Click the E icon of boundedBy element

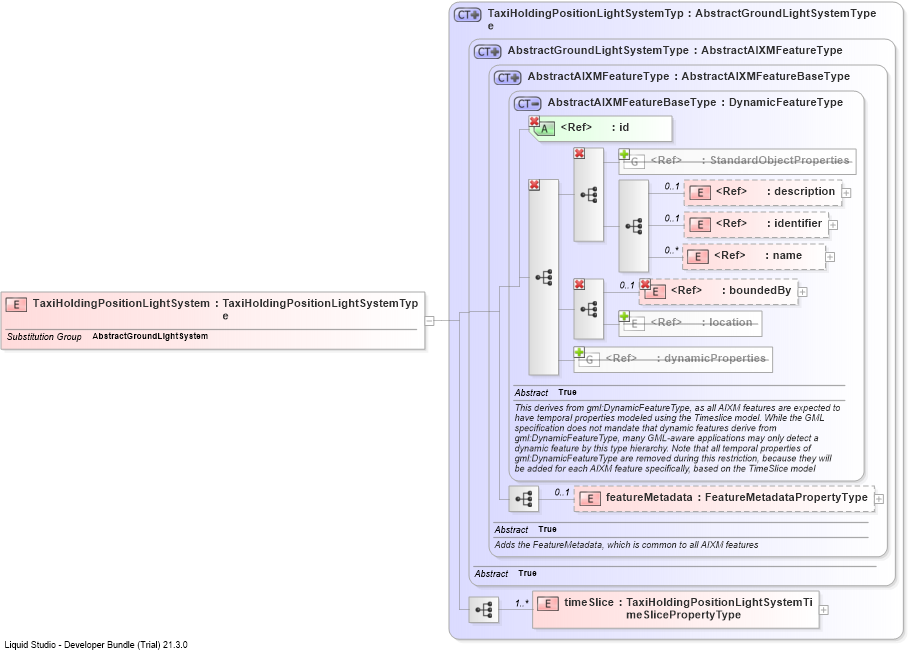[656, 292]
